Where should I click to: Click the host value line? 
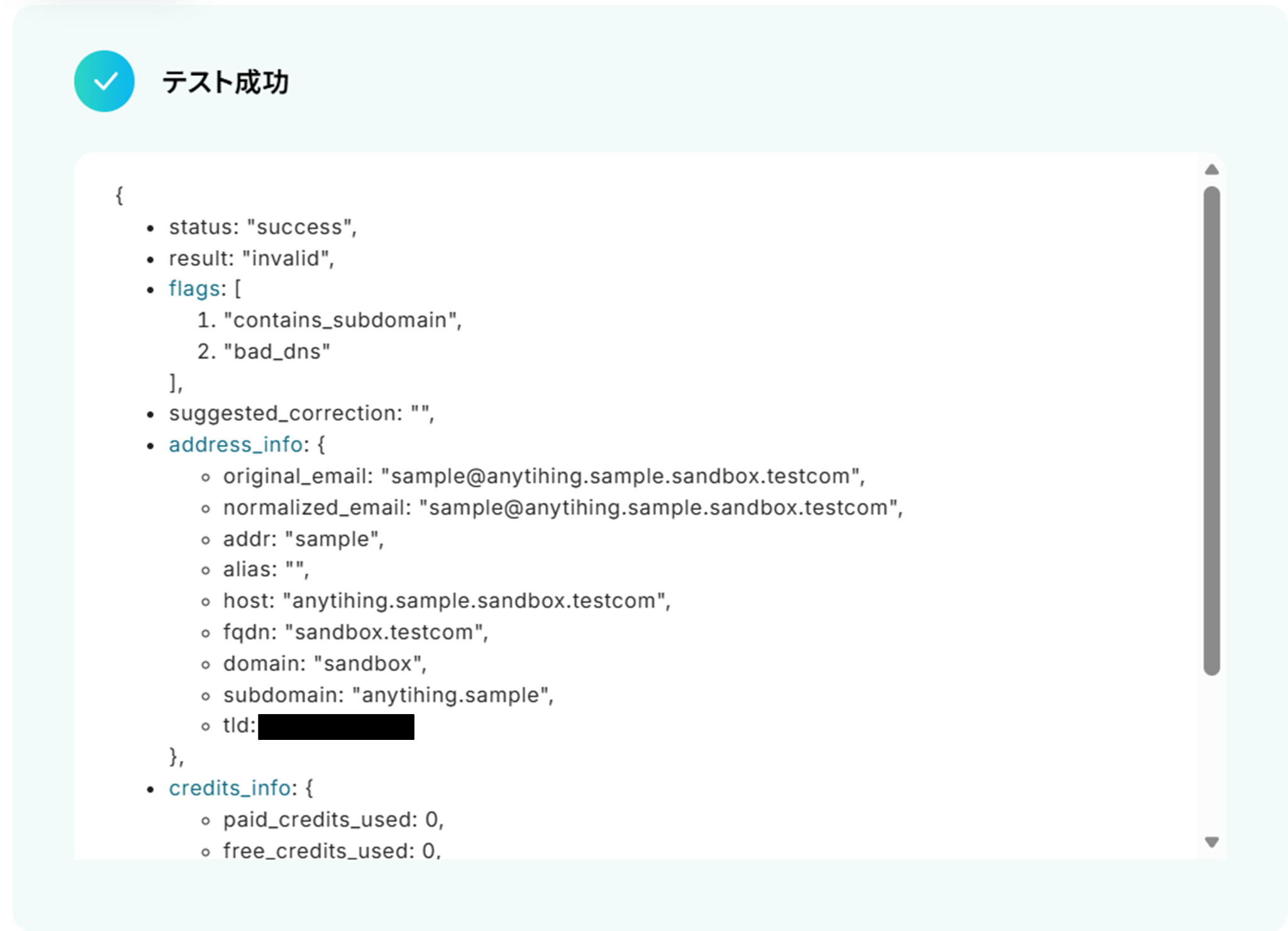pyautogui.click(x=447, y=600)
